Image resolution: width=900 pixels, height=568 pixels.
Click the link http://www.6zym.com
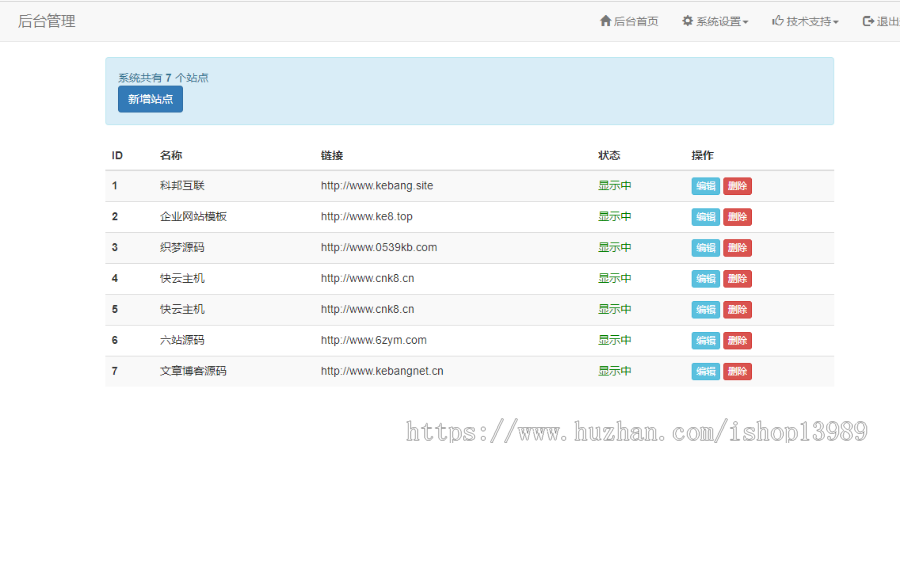[373, 340]
